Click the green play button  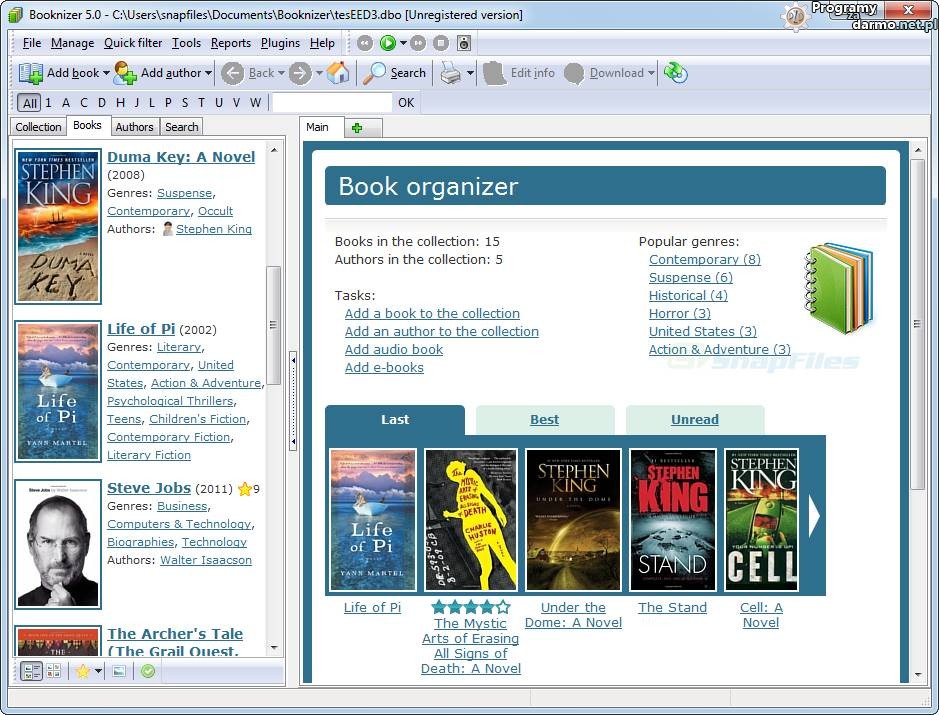click(x=387, y=43)
